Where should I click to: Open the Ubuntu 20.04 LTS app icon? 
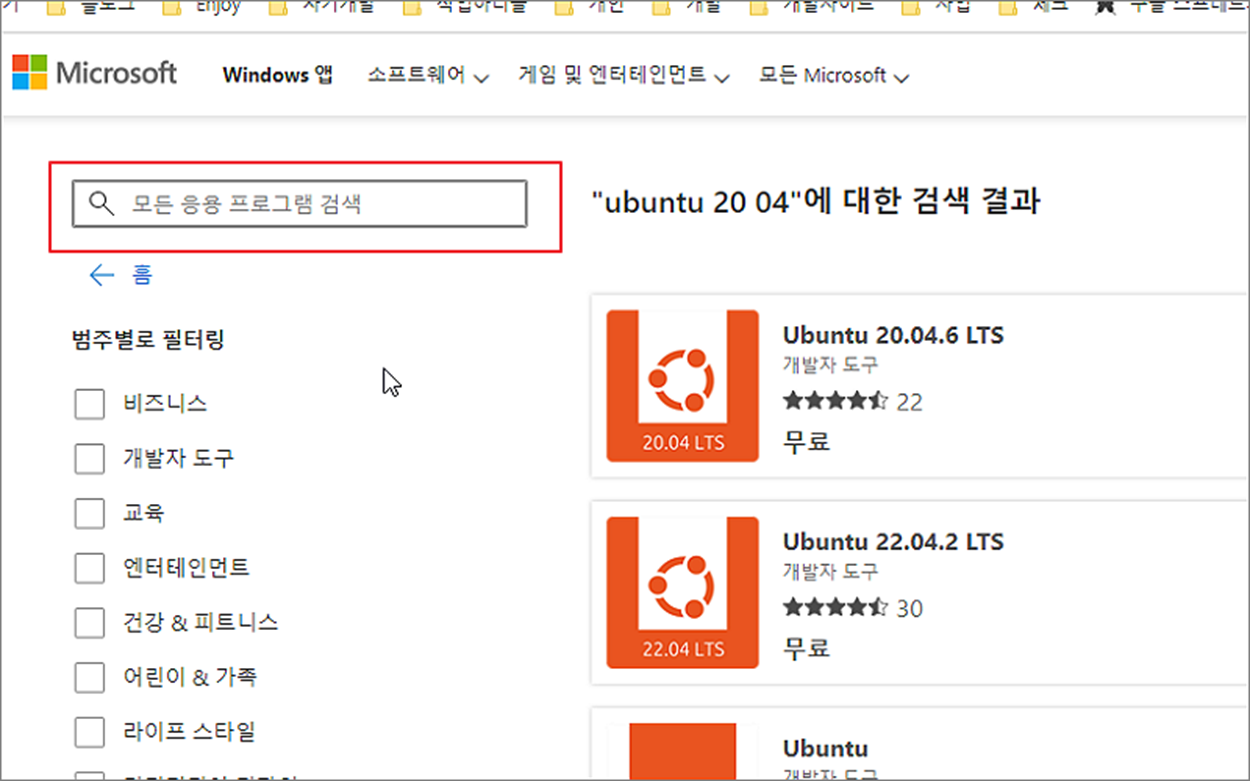click(683, 386)
